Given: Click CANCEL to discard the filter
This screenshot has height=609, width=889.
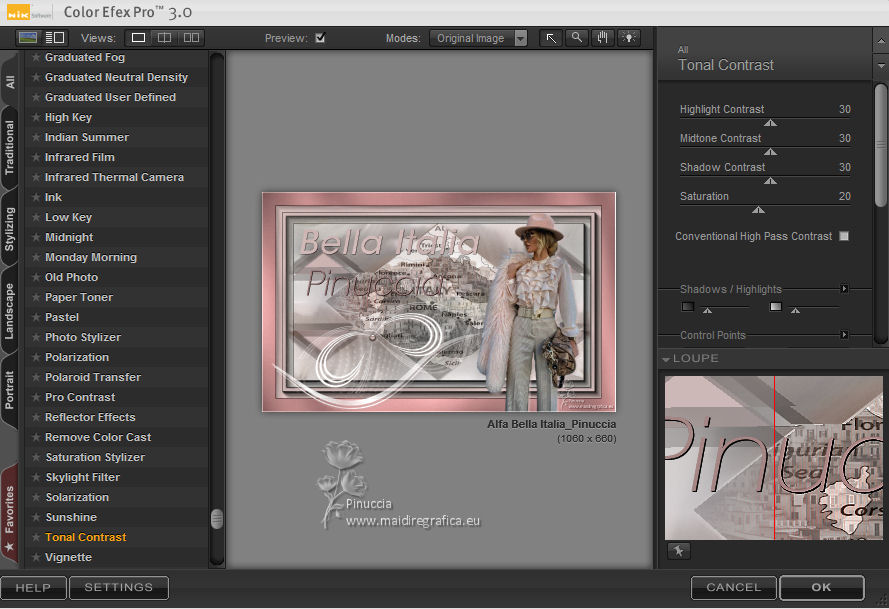Looking at the screenshot, I should point(734,587).
